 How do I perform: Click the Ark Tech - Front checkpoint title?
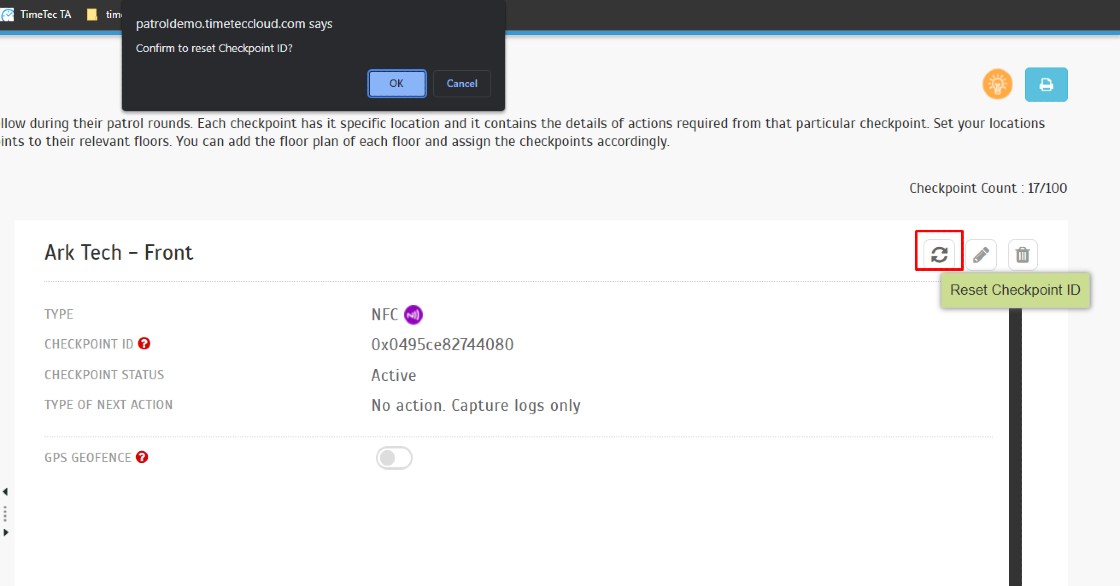click(x=119, y=253)
